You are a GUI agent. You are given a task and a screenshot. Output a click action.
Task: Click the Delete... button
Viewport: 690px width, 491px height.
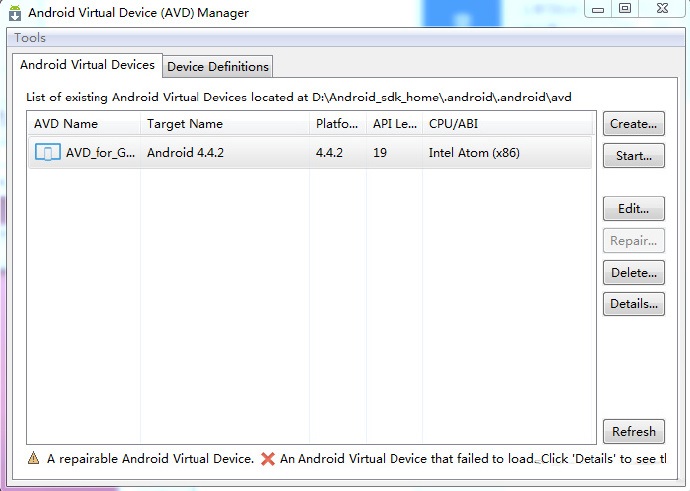pyautogui.click(x=634, y=273)
